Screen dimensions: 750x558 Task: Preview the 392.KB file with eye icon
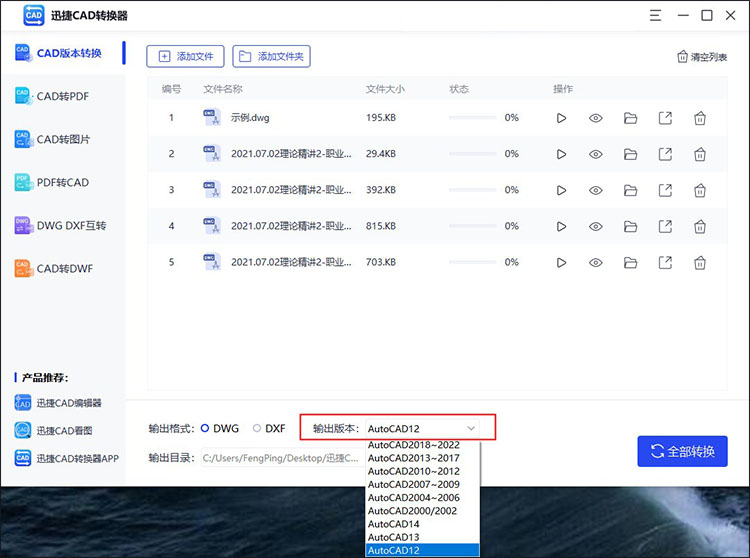tap(596, 190)
